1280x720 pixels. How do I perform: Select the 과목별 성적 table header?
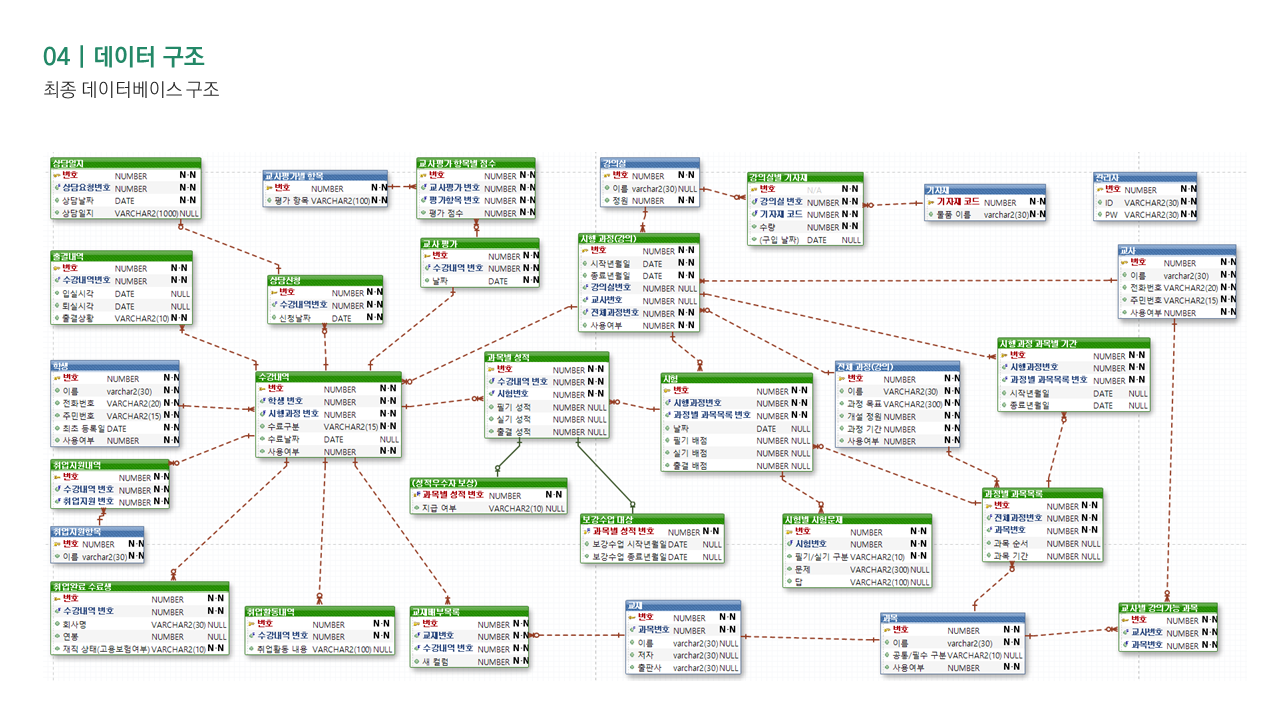[x=546, y=357]
